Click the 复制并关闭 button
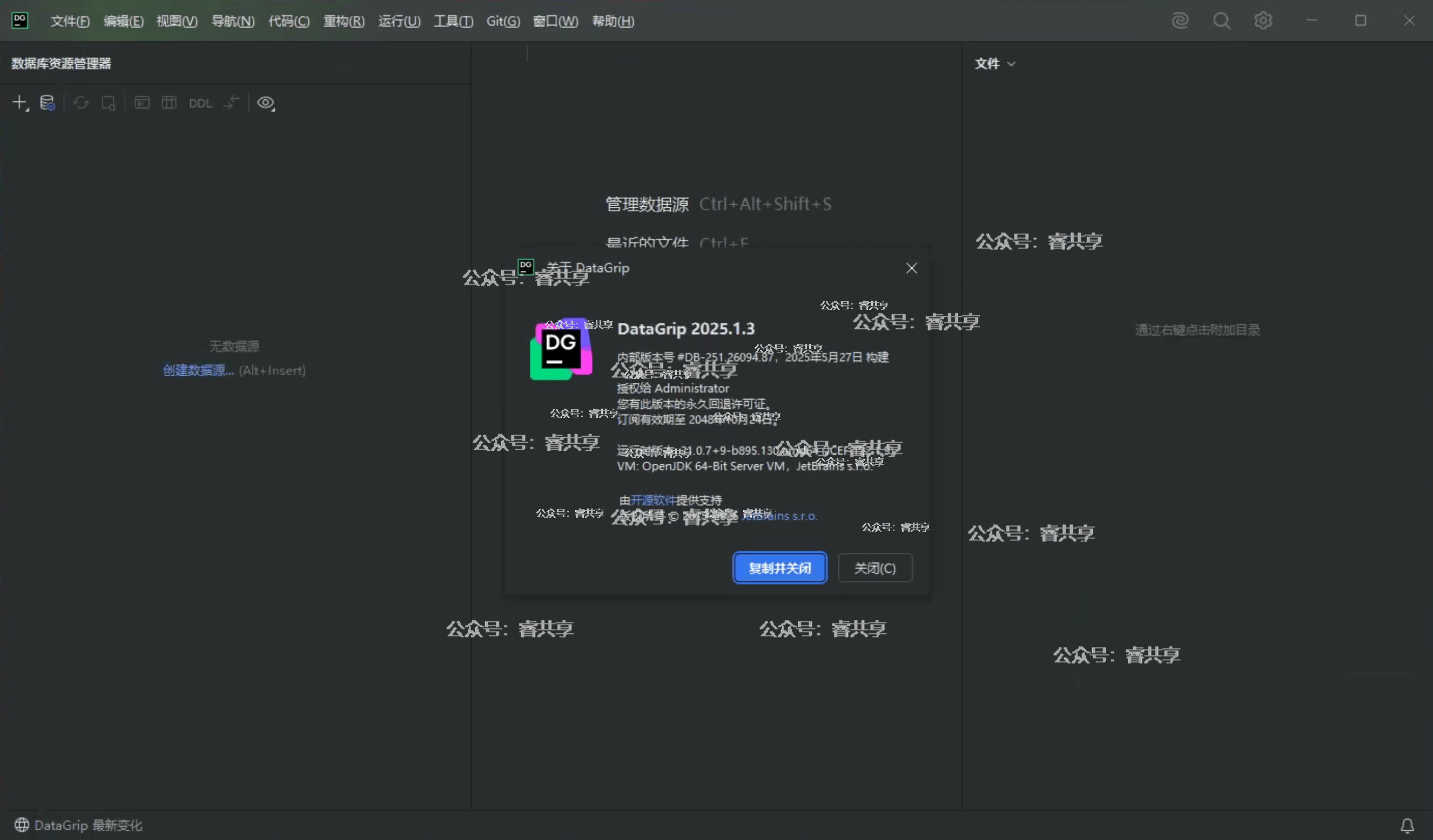 (x=779, y=568)
